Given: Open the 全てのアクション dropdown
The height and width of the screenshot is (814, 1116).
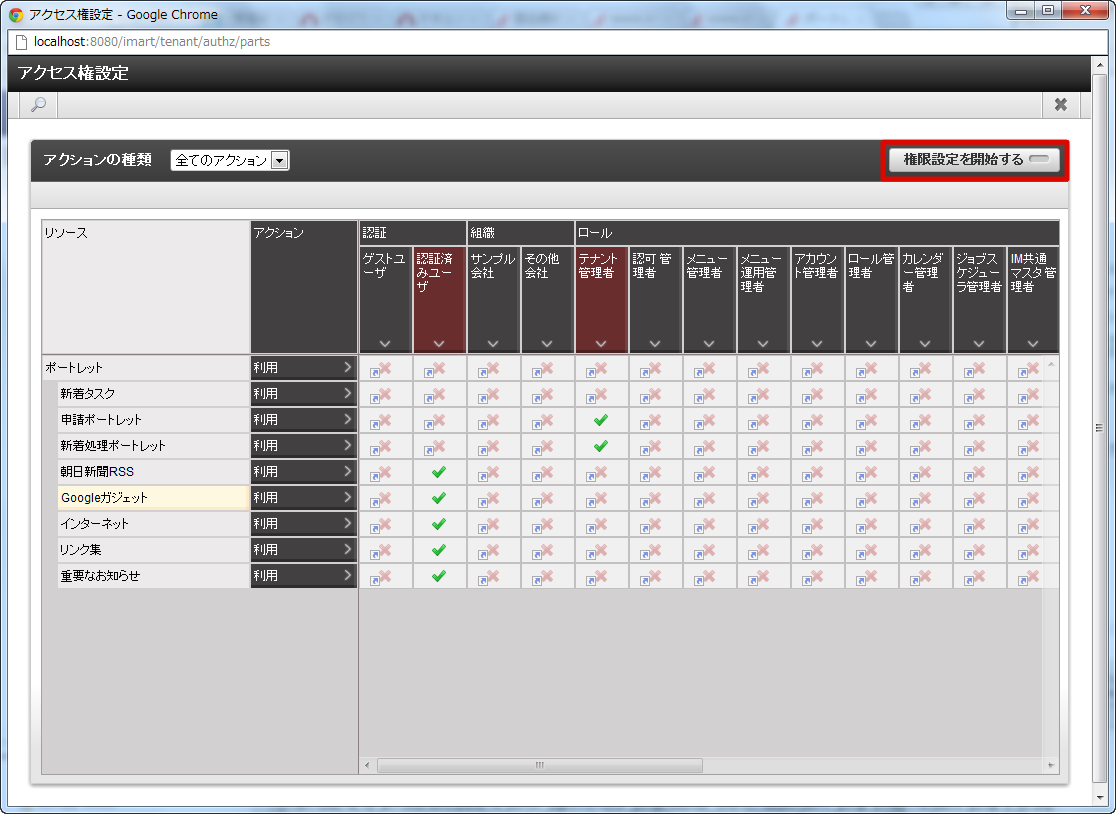Looking at the screenshot, I should (230, 160).
